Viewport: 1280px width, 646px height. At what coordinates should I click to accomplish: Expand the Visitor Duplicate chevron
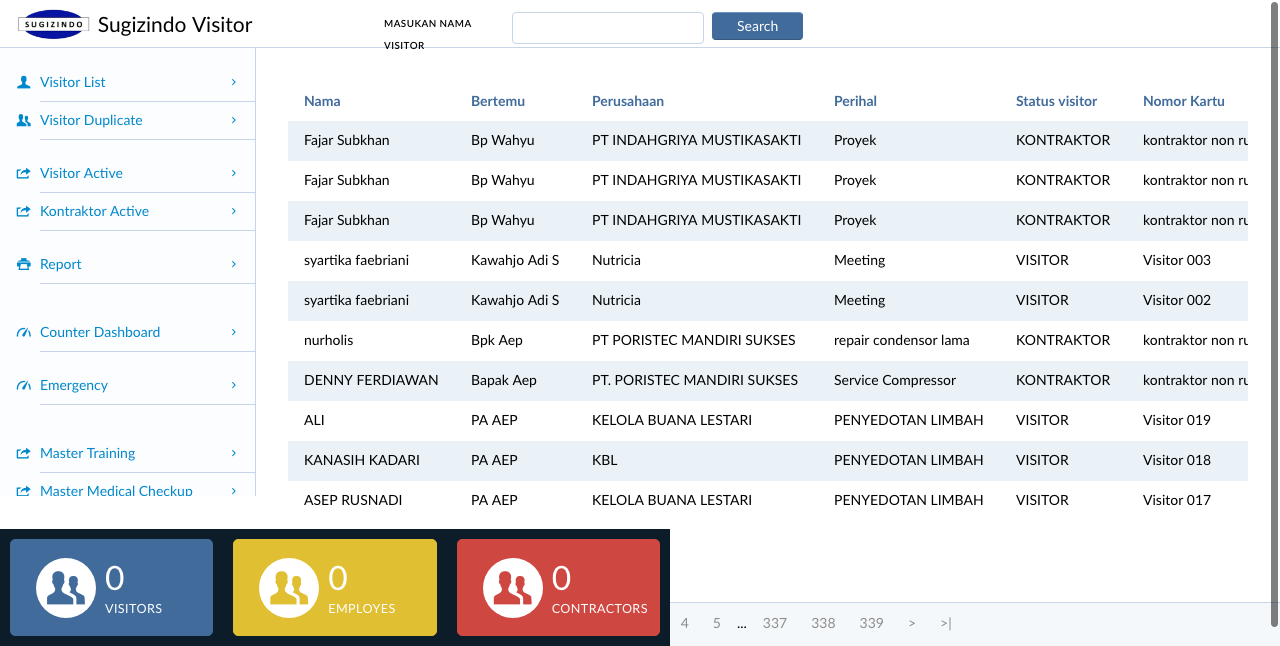pos(234,120)
